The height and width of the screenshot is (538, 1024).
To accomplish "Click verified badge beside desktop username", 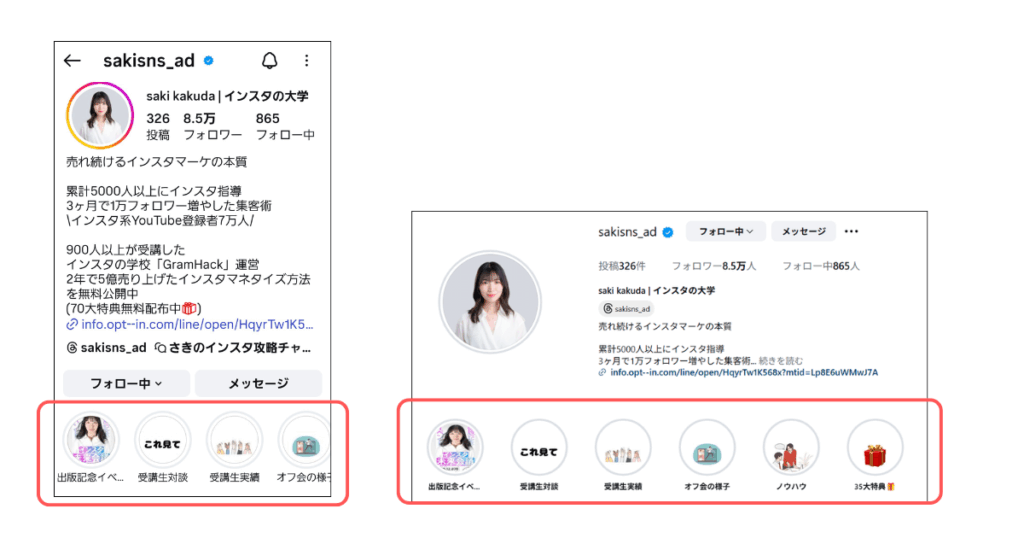I will click(x=667, y=232).
